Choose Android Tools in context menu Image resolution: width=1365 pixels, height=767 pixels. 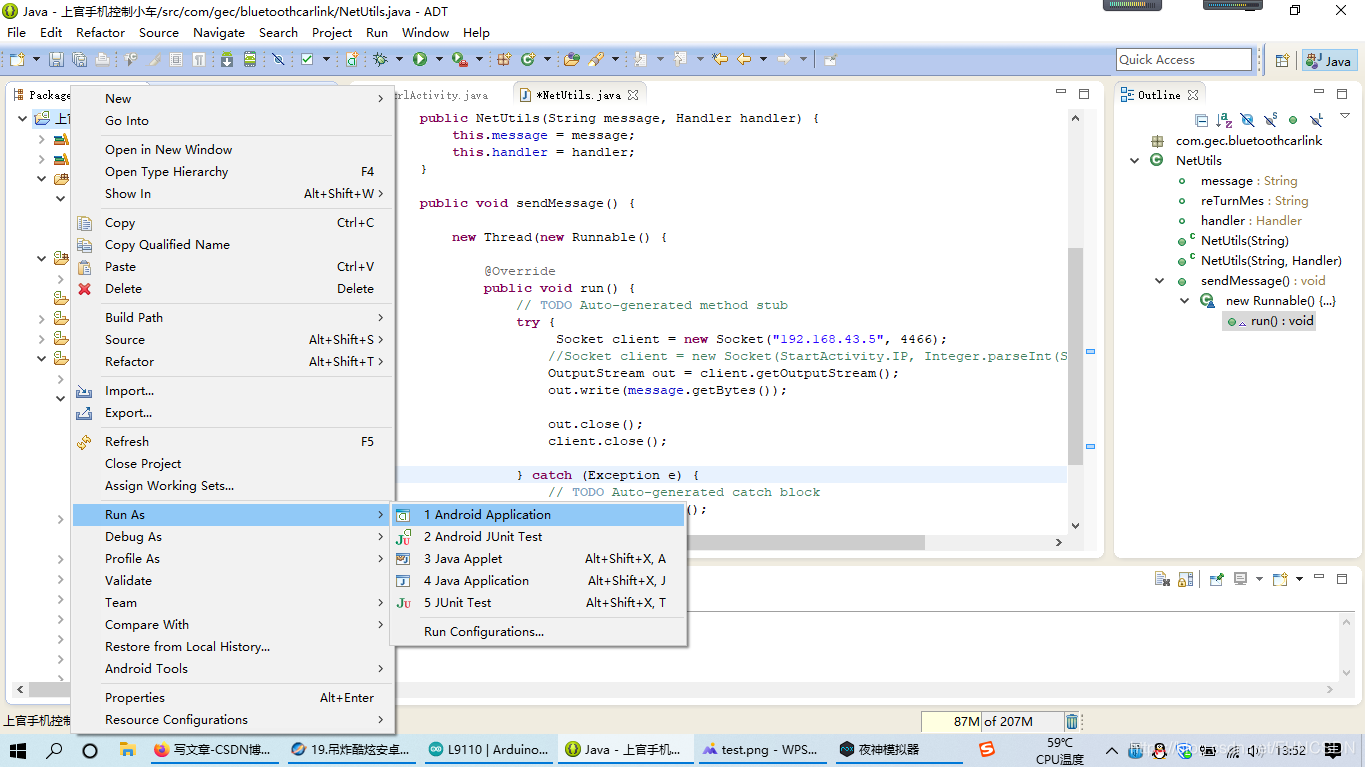(x=233, y=669)
